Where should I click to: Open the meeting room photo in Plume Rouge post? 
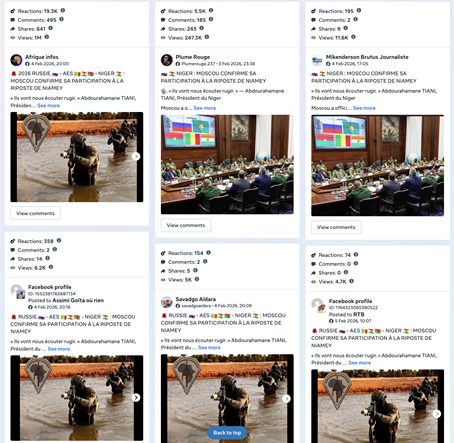pyautogui.click(x=227, y=164)
